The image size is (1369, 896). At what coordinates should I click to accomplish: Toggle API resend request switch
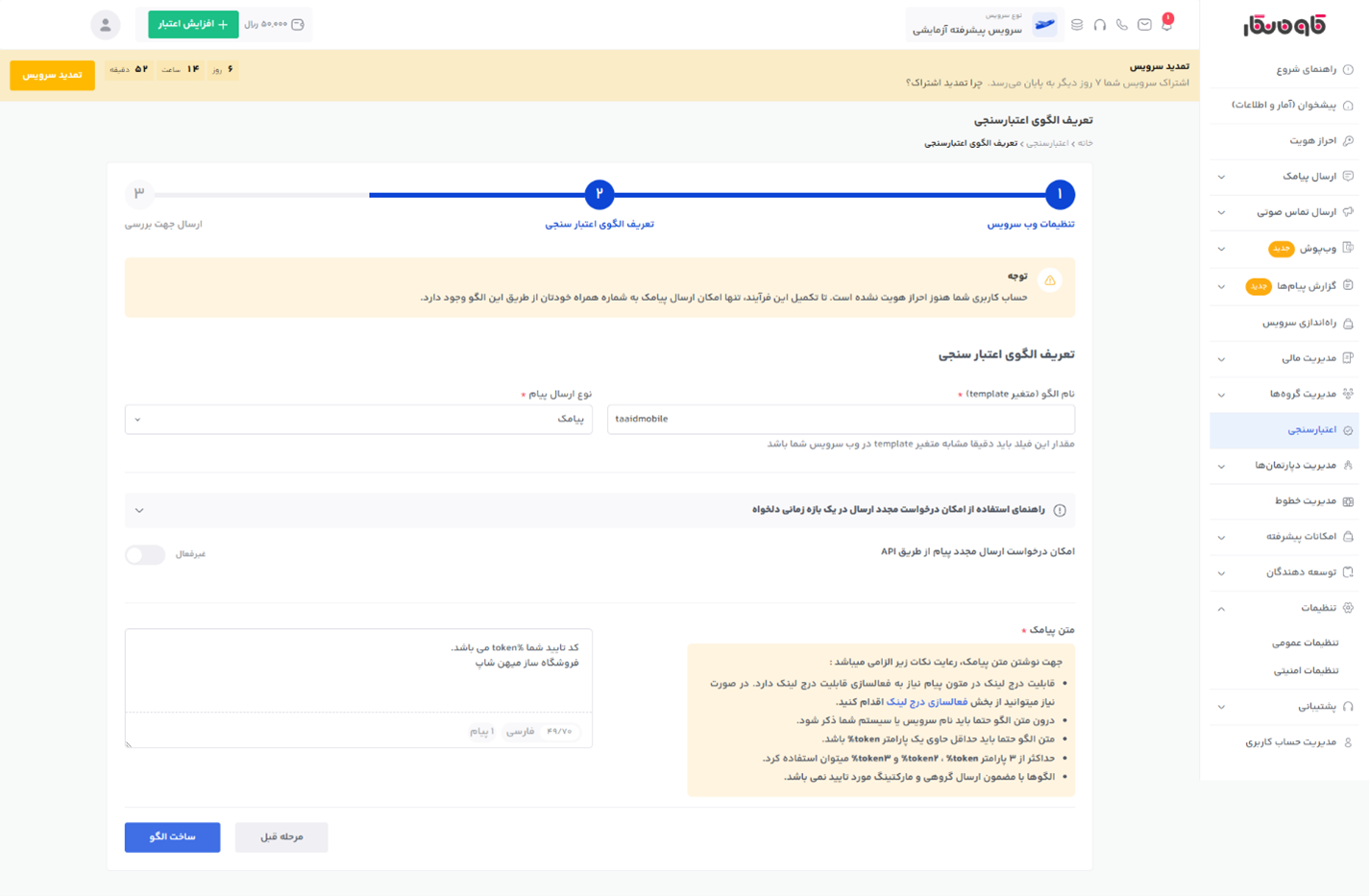pyautogui.click(x=145, y=555)
